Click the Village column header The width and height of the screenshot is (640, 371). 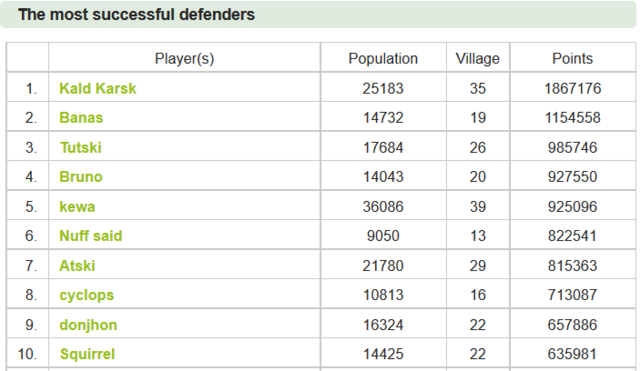pos(478,58)
